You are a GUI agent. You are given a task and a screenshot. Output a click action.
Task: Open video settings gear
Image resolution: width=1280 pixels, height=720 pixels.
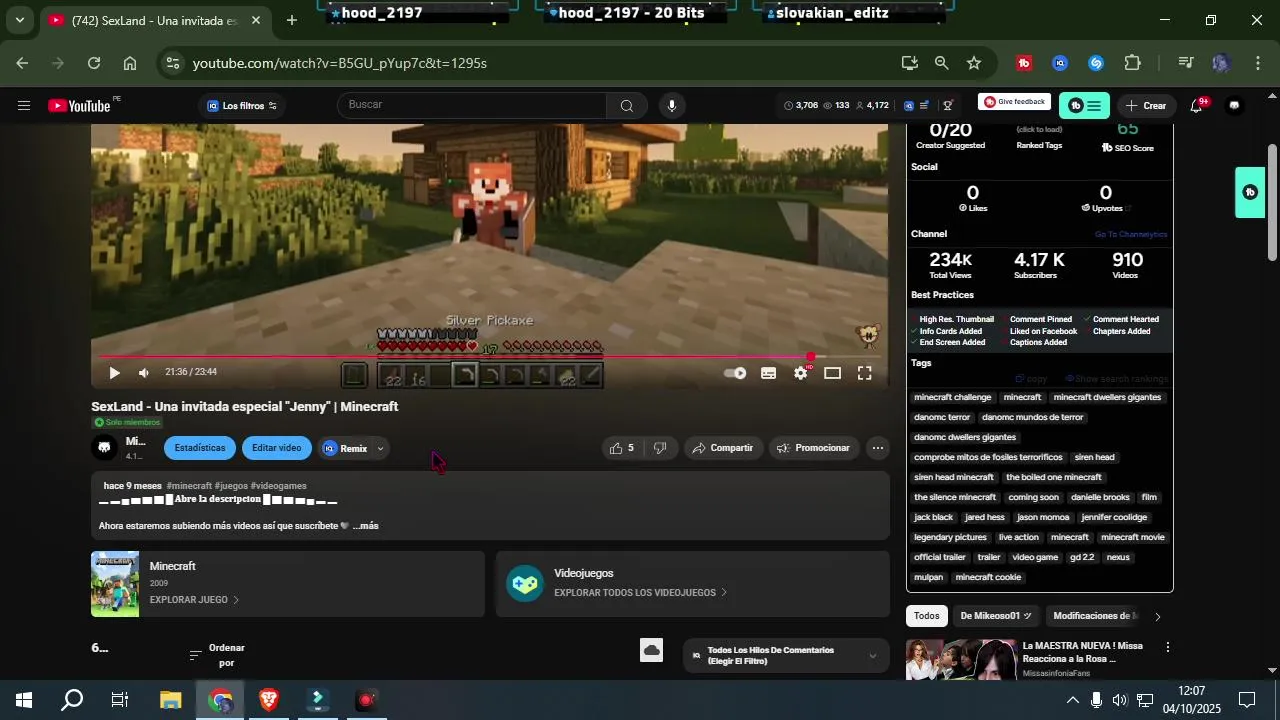801,373
